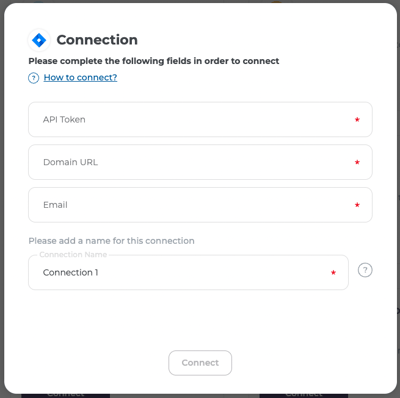The height and width of the screenshot is (398, 400).
Task: Click the floating Connection Name label
Action: (73, 255)
